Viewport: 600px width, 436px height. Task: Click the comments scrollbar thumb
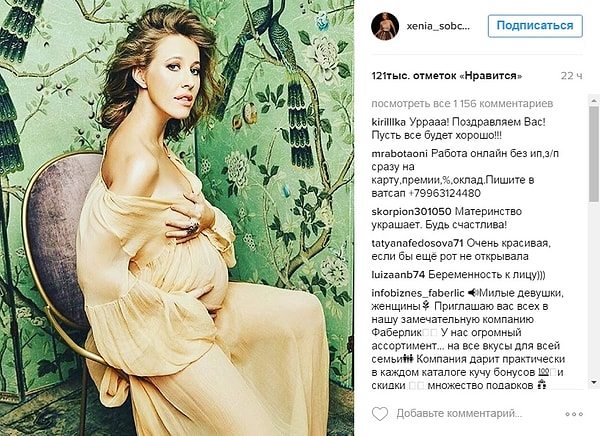click(x=593, y=154)
